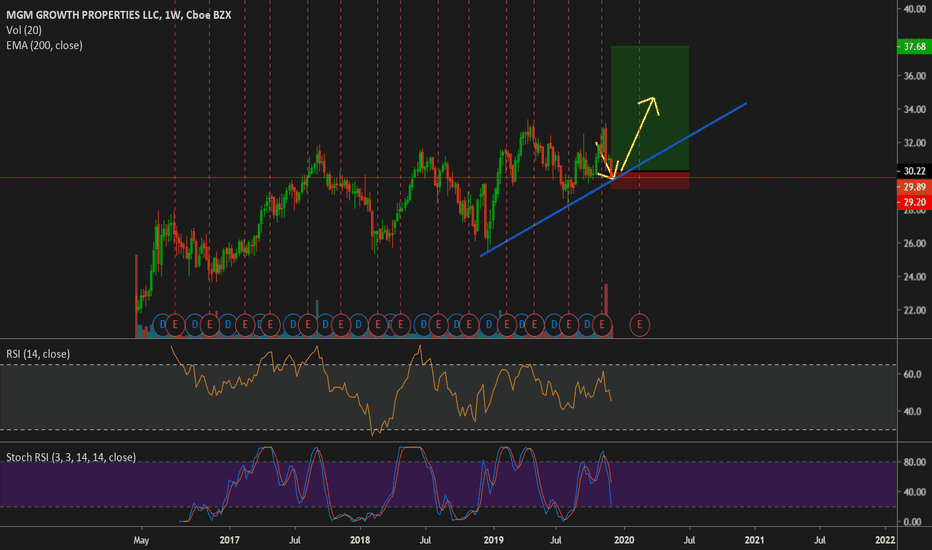Image resolution: width=932 pixels, height=550 pixels.
Task: Click the 40.0 RSI axis value
Action: point(914,411)
